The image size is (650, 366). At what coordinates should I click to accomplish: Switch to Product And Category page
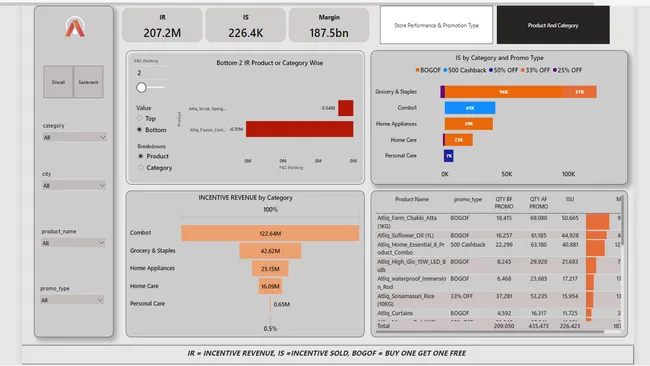[x=553, y=25]
